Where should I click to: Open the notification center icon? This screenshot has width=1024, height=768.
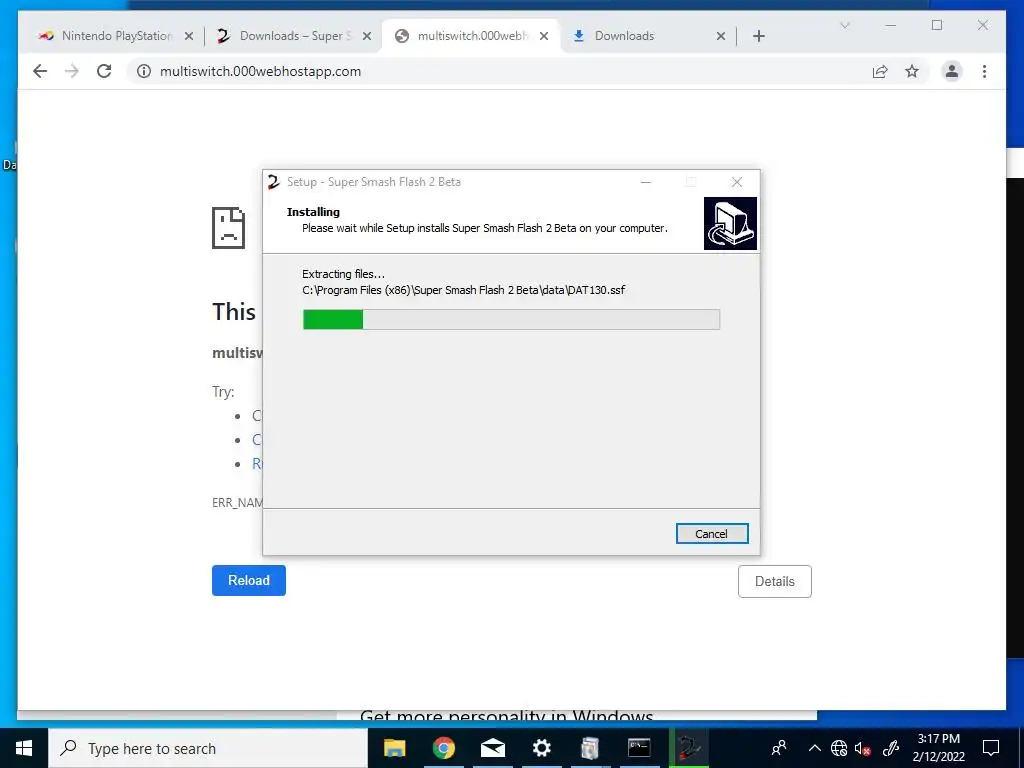[991, 748]
